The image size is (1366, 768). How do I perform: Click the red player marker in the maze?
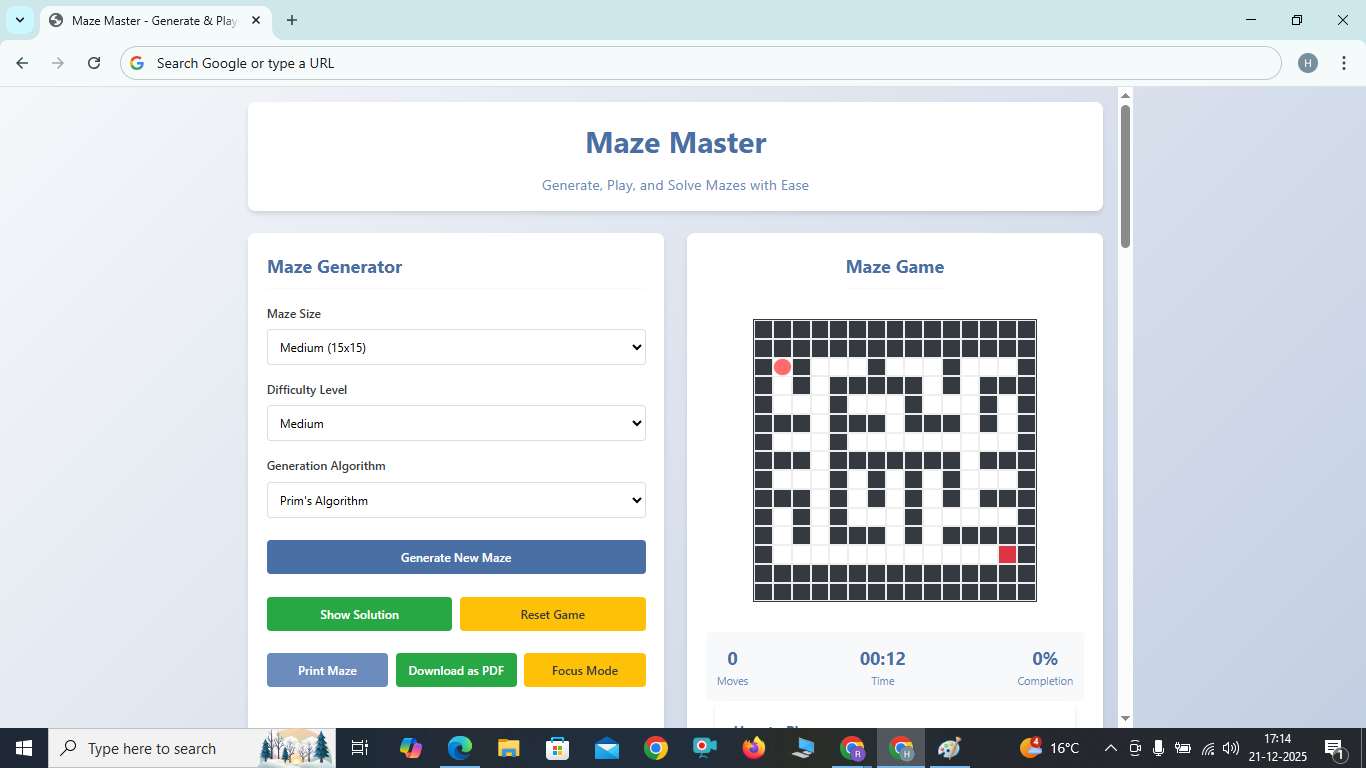[x=782, y=366]
